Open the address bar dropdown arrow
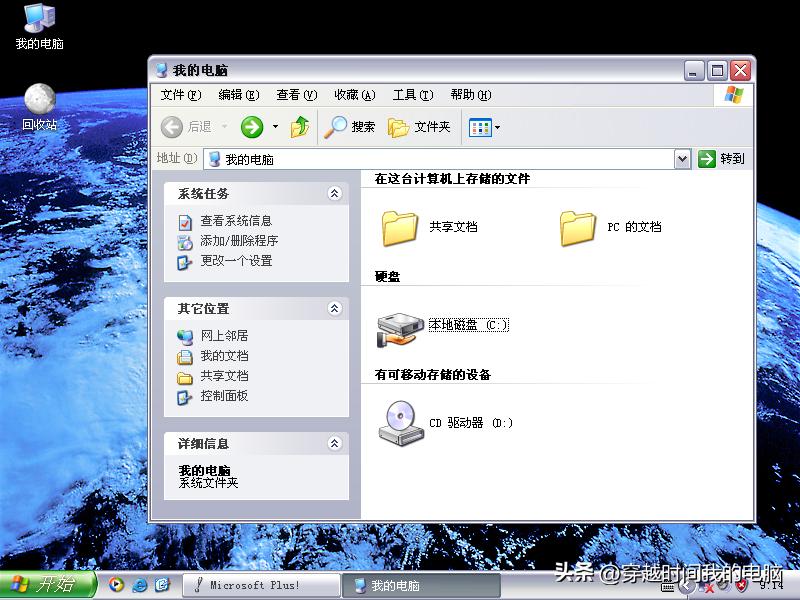 681,158
